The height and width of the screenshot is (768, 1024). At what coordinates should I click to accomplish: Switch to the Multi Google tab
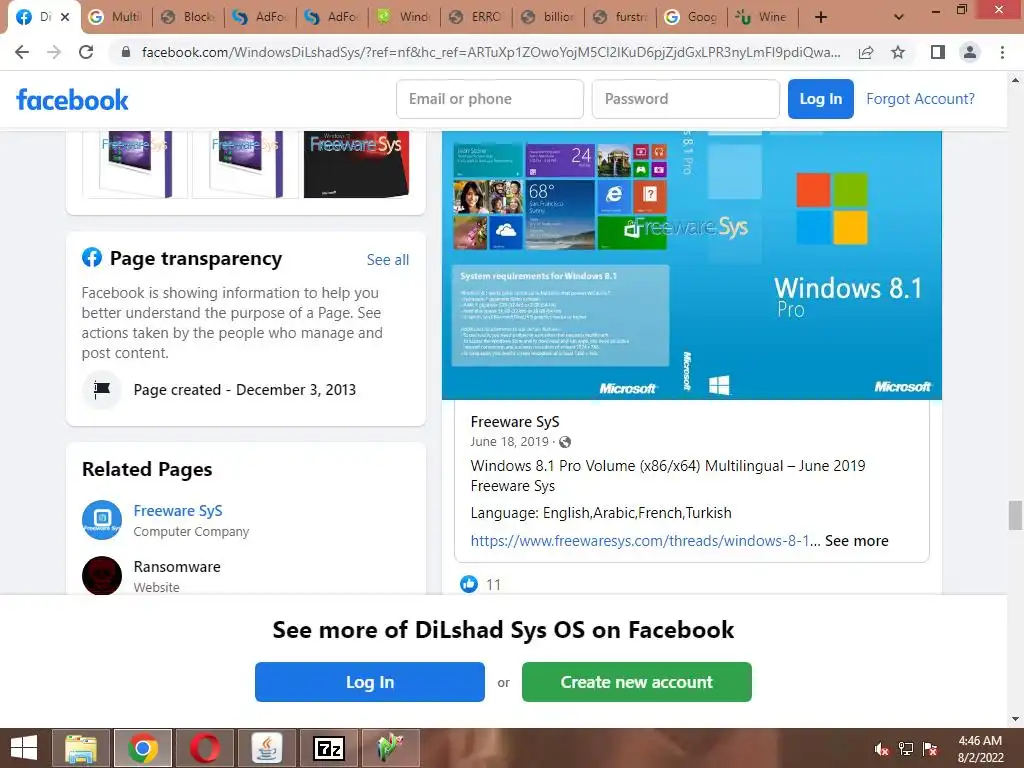[116, 17]
